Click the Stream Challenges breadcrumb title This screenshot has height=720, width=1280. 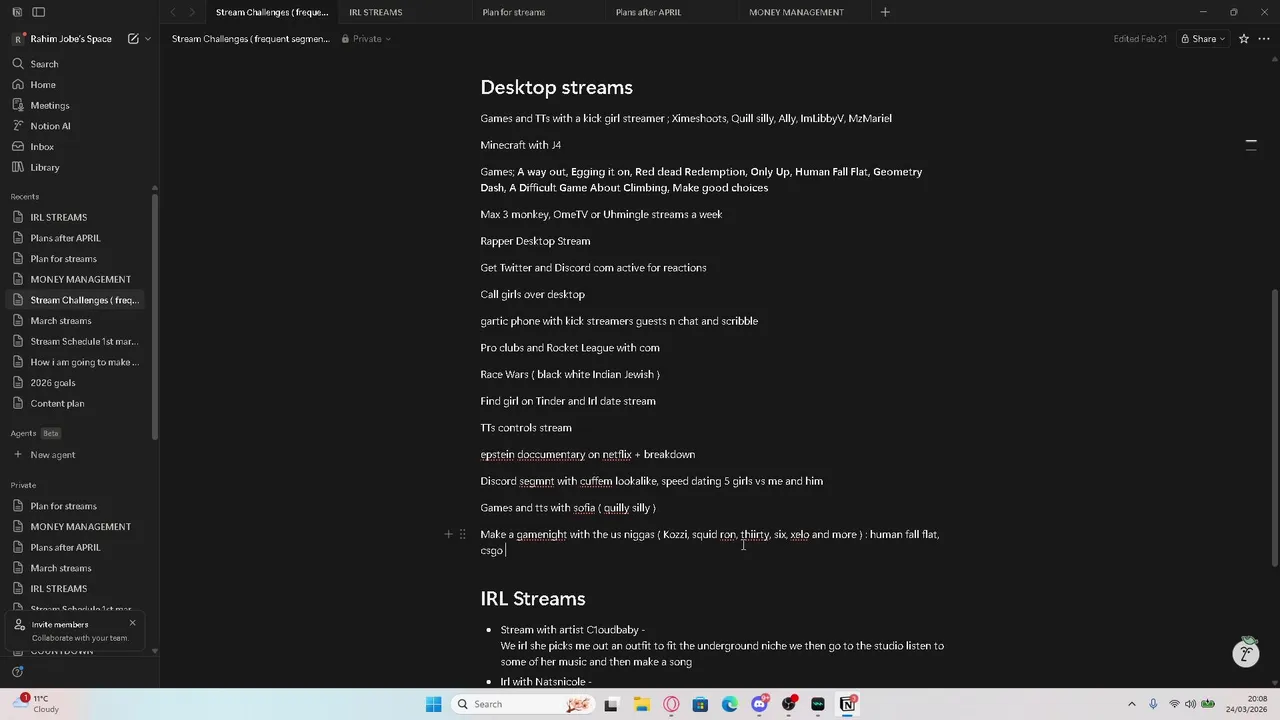250,39
